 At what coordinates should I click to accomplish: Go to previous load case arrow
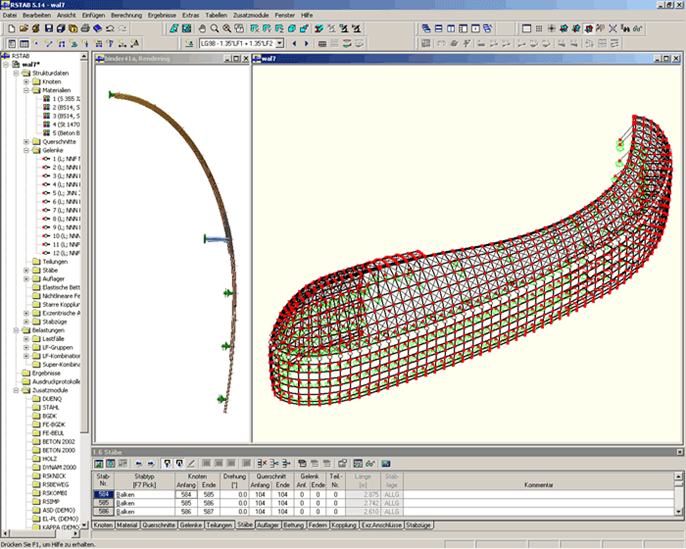[x=294, y=43]
